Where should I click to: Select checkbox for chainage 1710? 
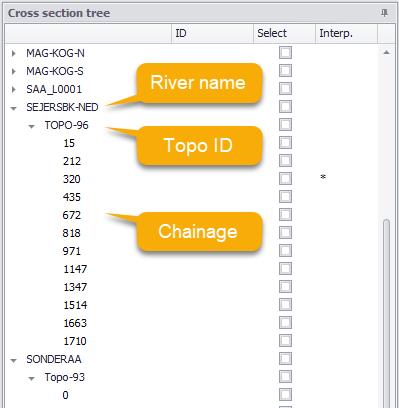pos(285,341)
